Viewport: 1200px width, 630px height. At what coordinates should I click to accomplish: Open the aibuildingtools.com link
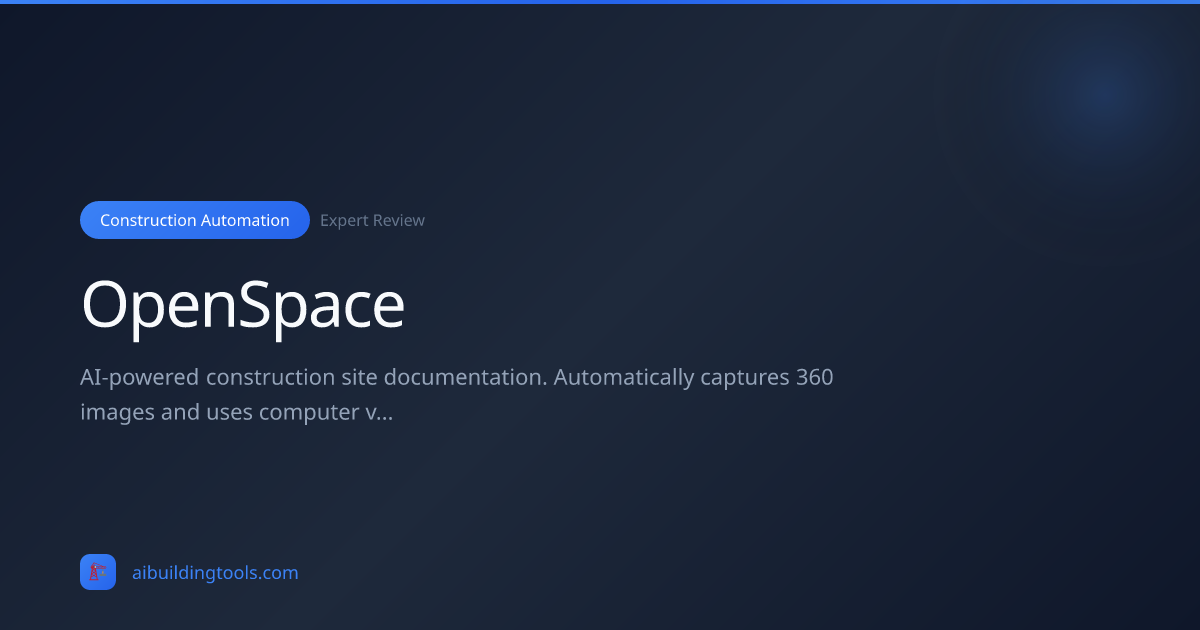point(215,573)
